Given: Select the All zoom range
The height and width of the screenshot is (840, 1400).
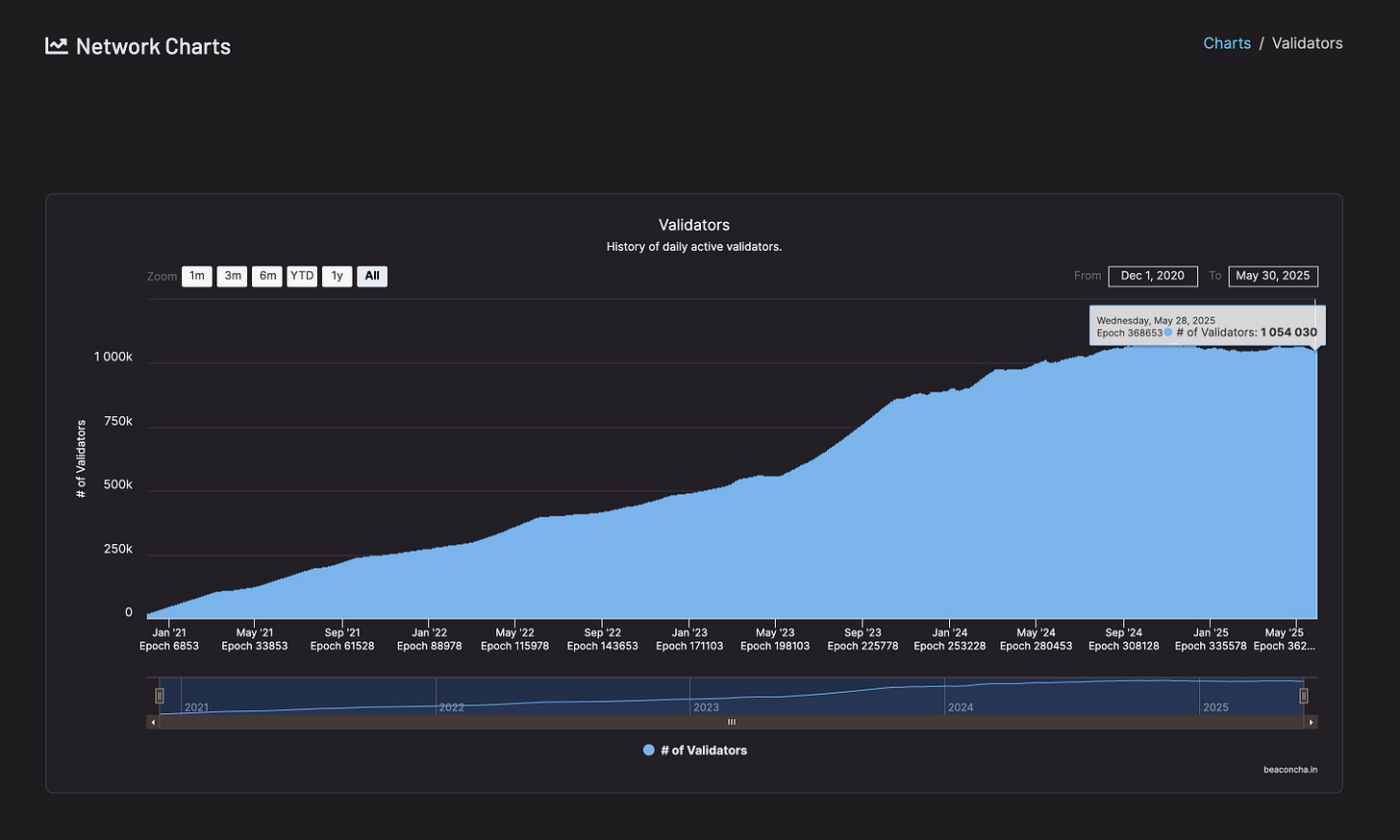Looking at the screenshot, I should pos(372,276).
